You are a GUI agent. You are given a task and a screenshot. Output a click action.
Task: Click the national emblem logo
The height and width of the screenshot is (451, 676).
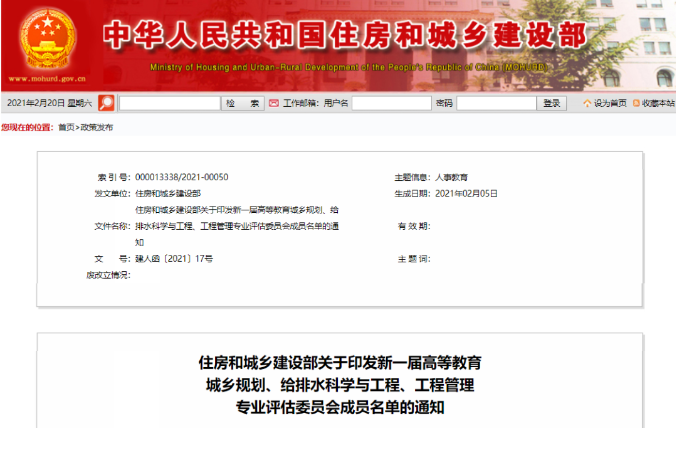47,40
